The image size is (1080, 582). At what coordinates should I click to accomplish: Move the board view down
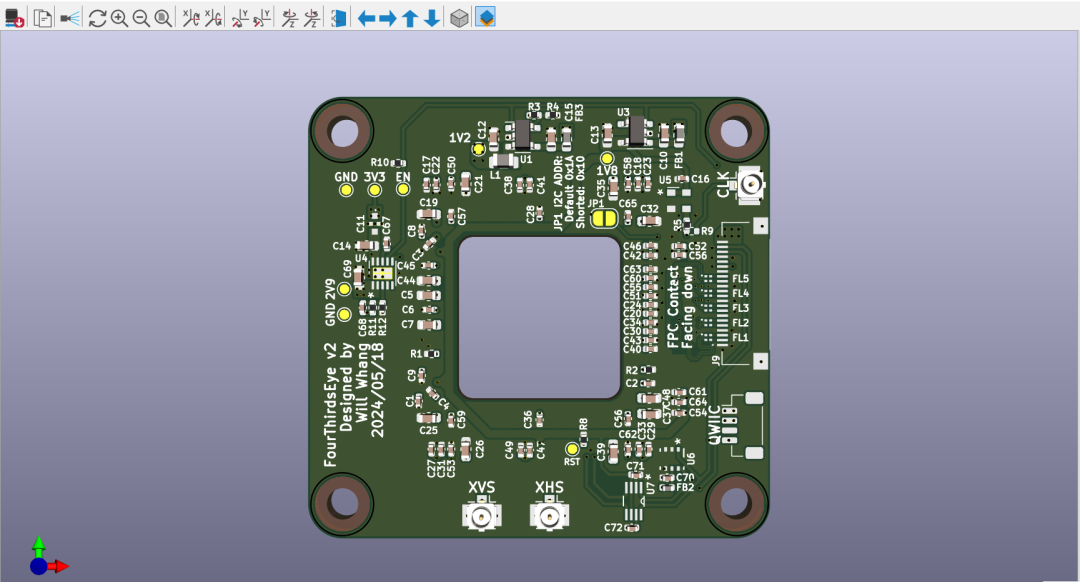tap(432, 18)
